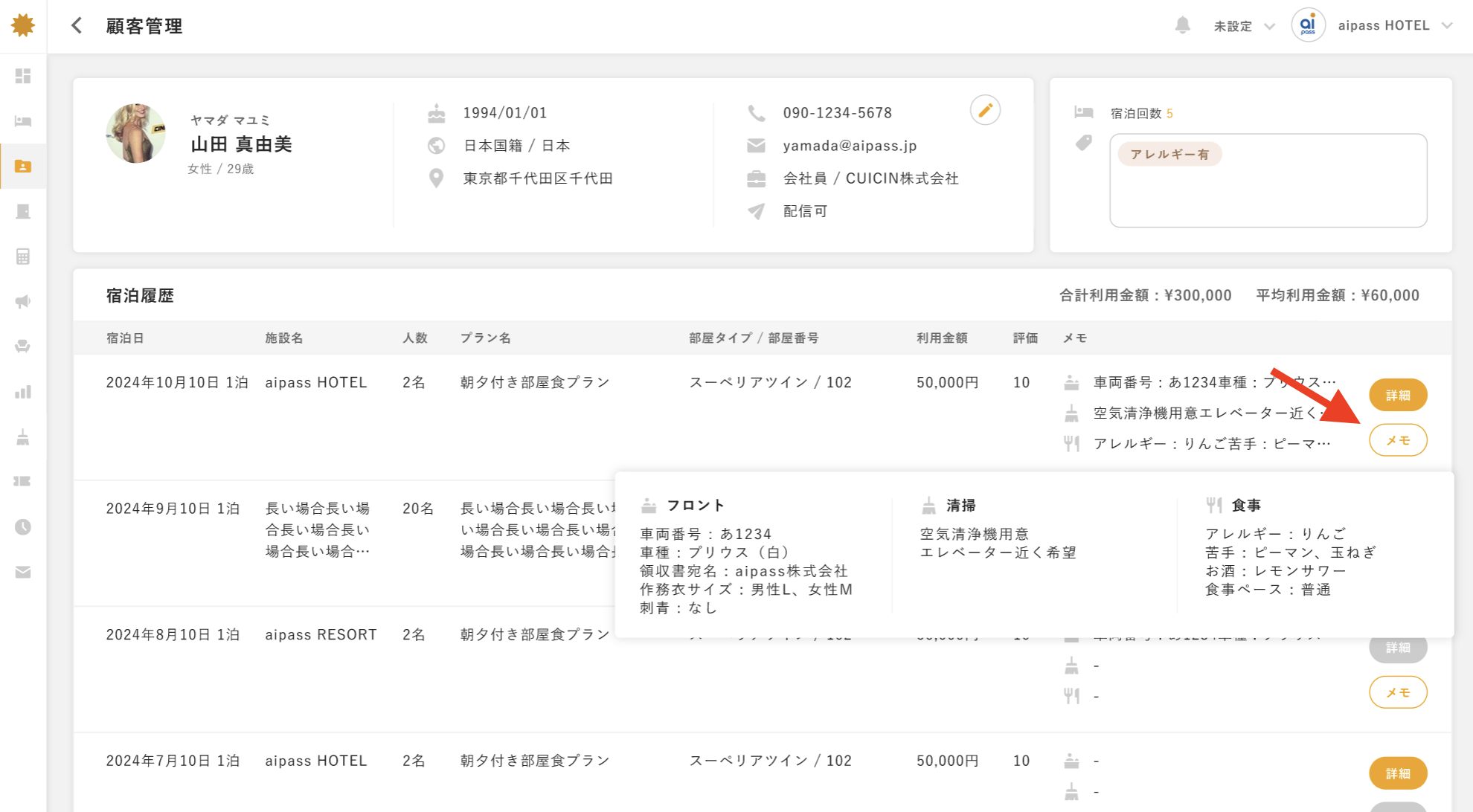
Task: Expand the 未設定 dropdown
Action: [x=1244, y=26]
